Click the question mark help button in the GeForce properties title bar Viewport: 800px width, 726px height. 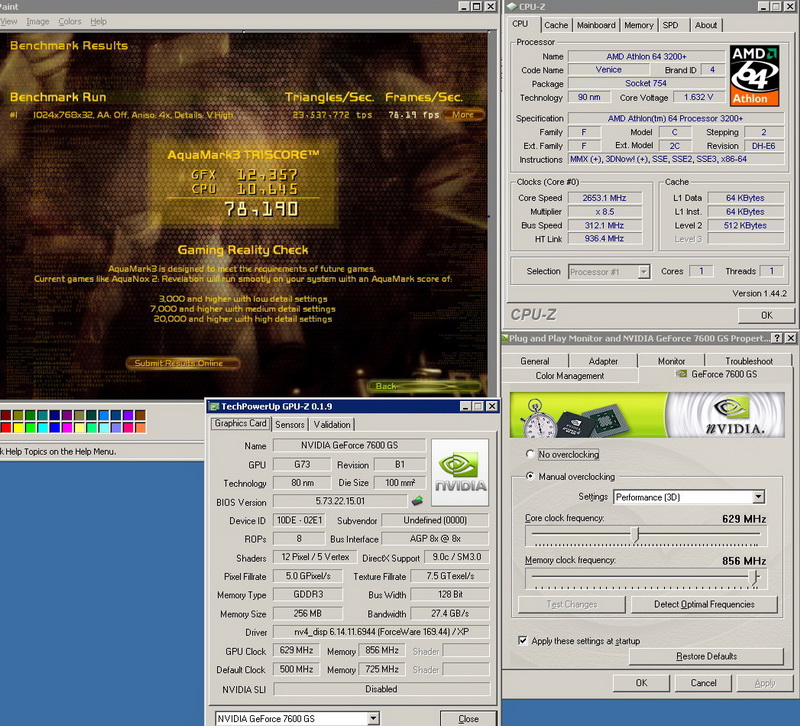point(777,338)
